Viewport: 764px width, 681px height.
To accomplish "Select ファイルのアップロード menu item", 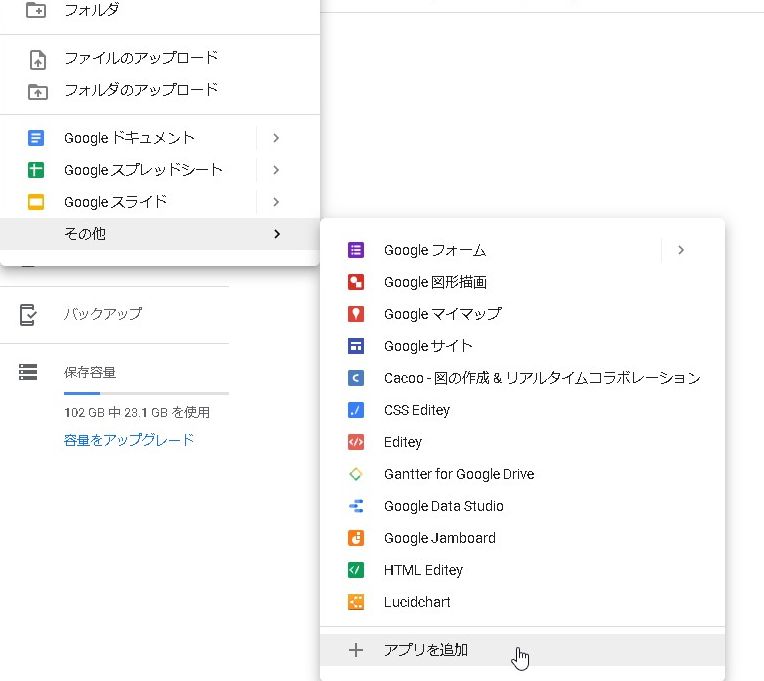I will click(x=141, y=58).
